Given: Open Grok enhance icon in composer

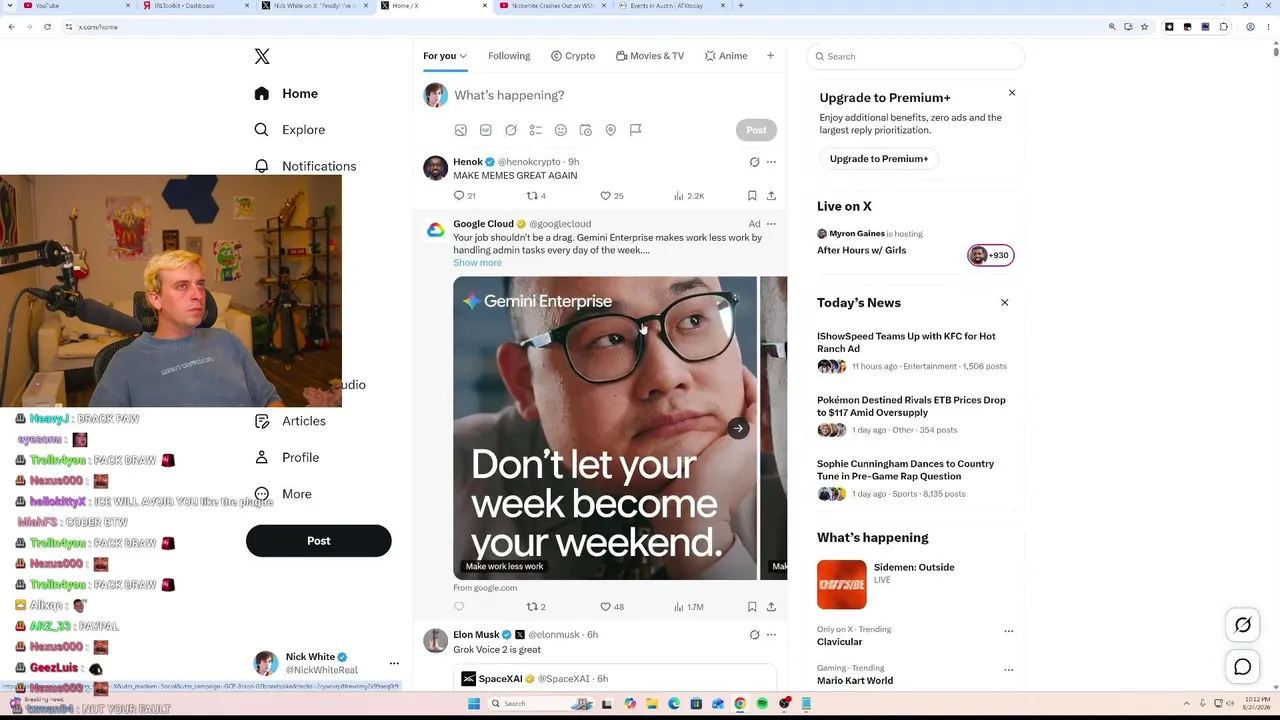Looking at the screenshot, I should pos(510,130).
